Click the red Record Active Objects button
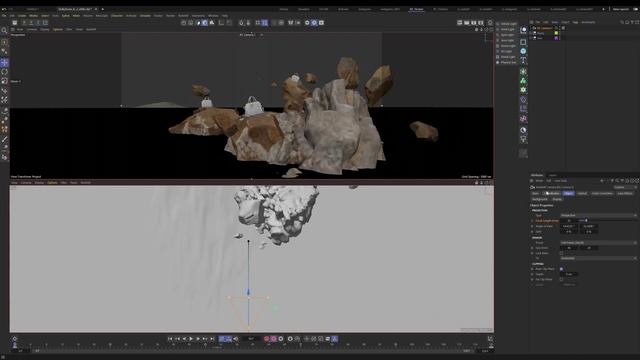Viewport: 640px width, 360px height. pos(267,339)
